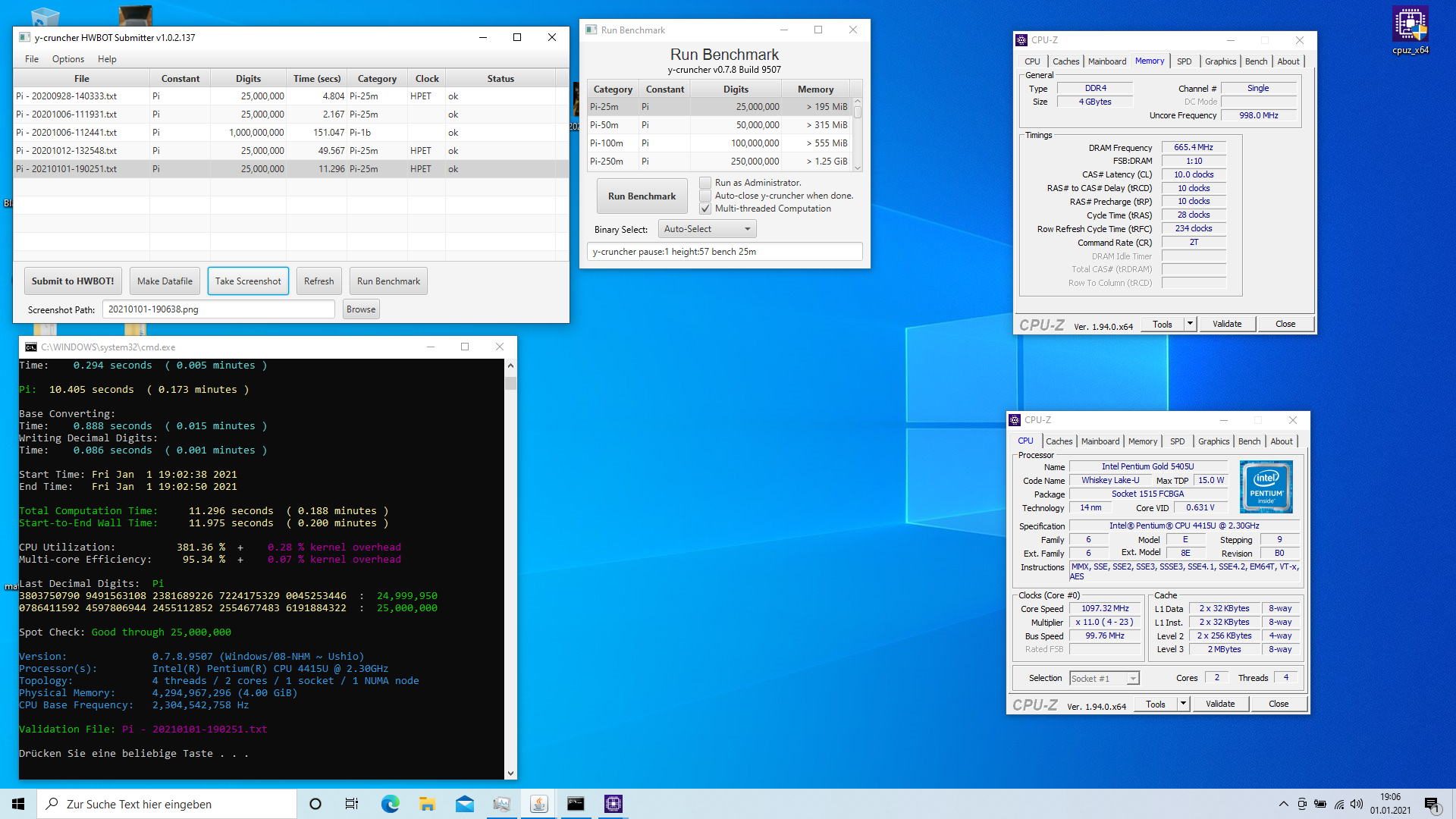This screenshot has width=1456, height=819.
Task: Open the notification center icon
Action: coord(1432,805)
